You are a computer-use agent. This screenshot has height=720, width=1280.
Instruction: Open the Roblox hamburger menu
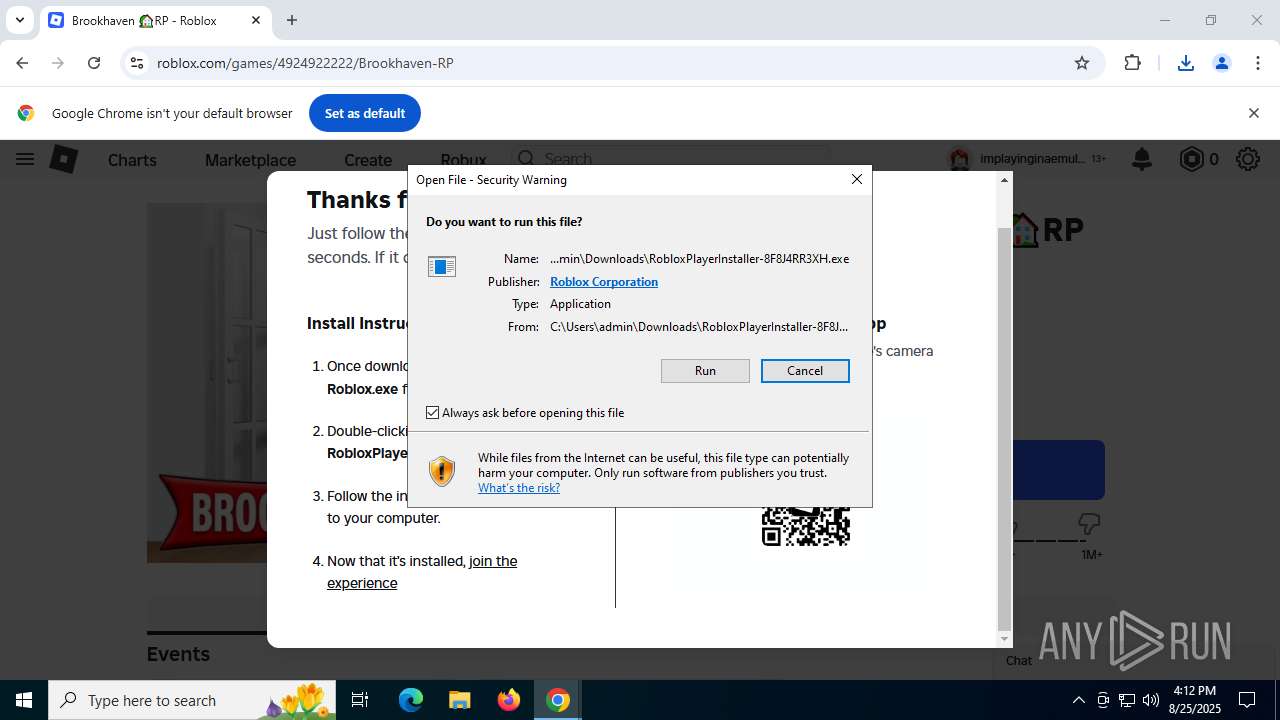[x=25, y=159]
